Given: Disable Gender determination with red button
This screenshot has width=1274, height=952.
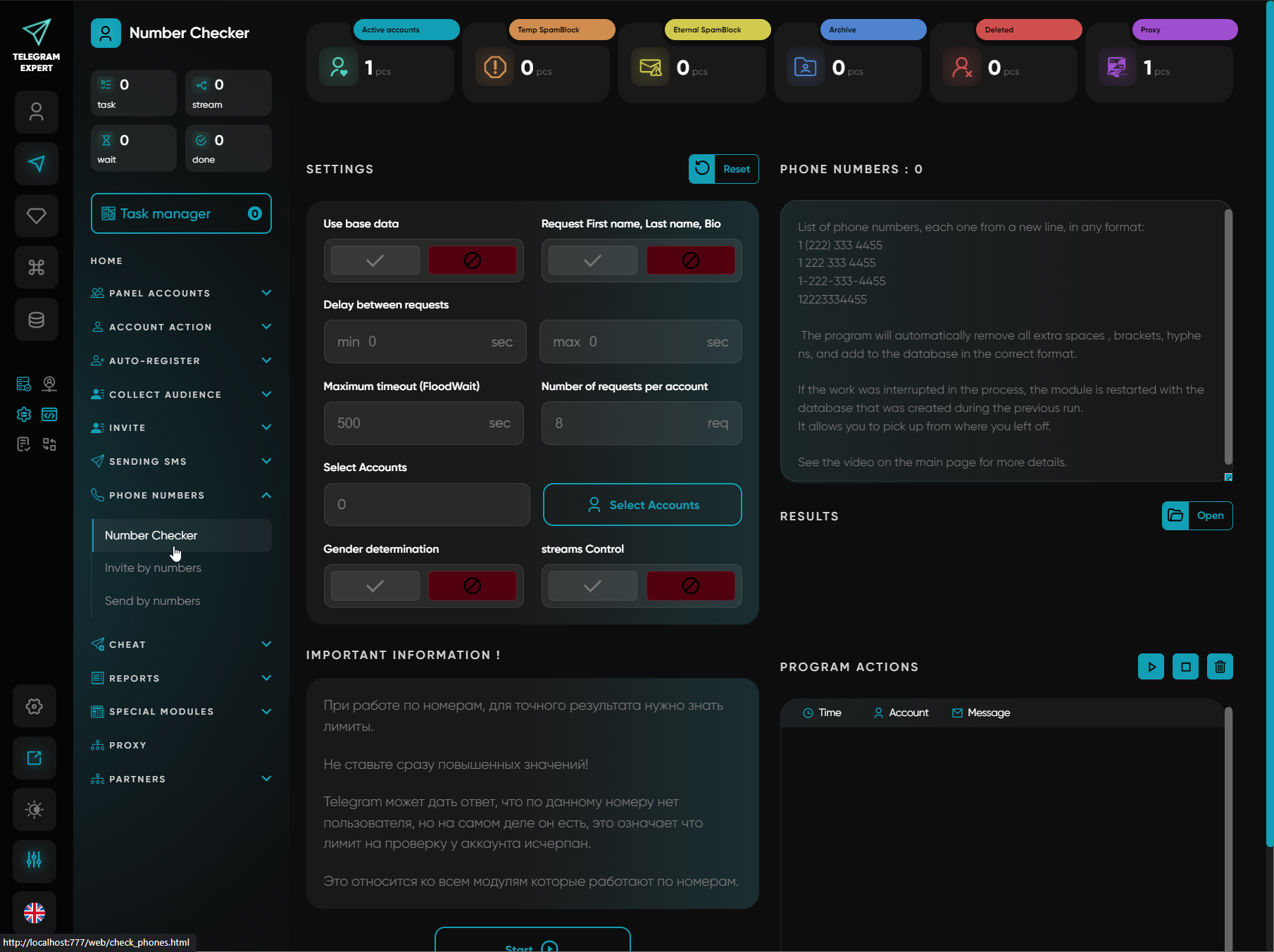Looking at the screenshot, I should click(472, 586).
